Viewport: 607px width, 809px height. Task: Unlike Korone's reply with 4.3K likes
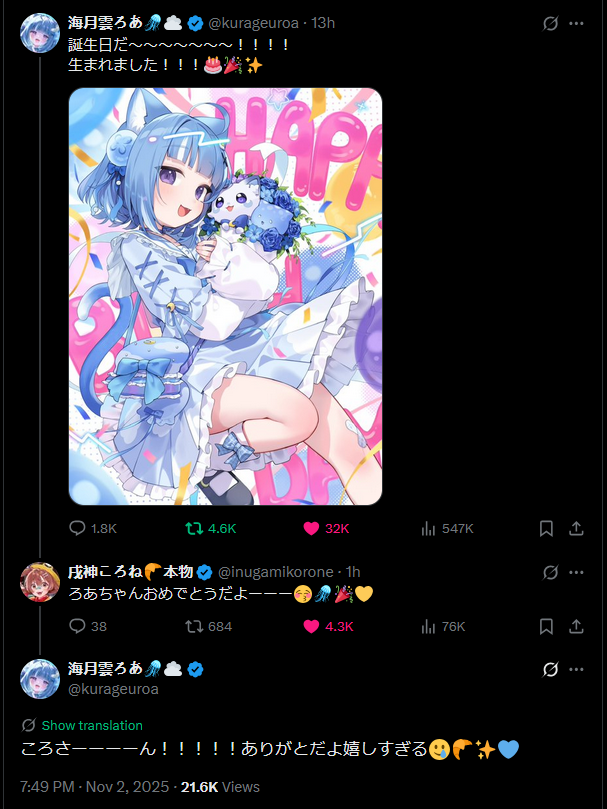[x=328, y=626]
